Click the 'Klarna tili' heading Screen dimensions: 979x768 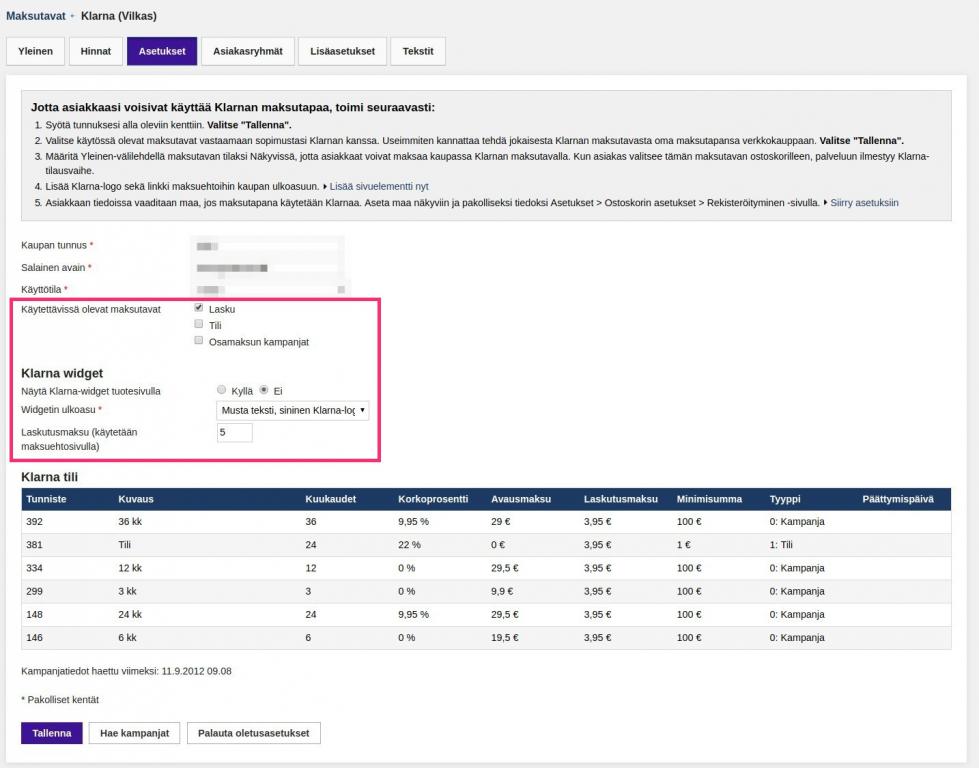(49, 477)
